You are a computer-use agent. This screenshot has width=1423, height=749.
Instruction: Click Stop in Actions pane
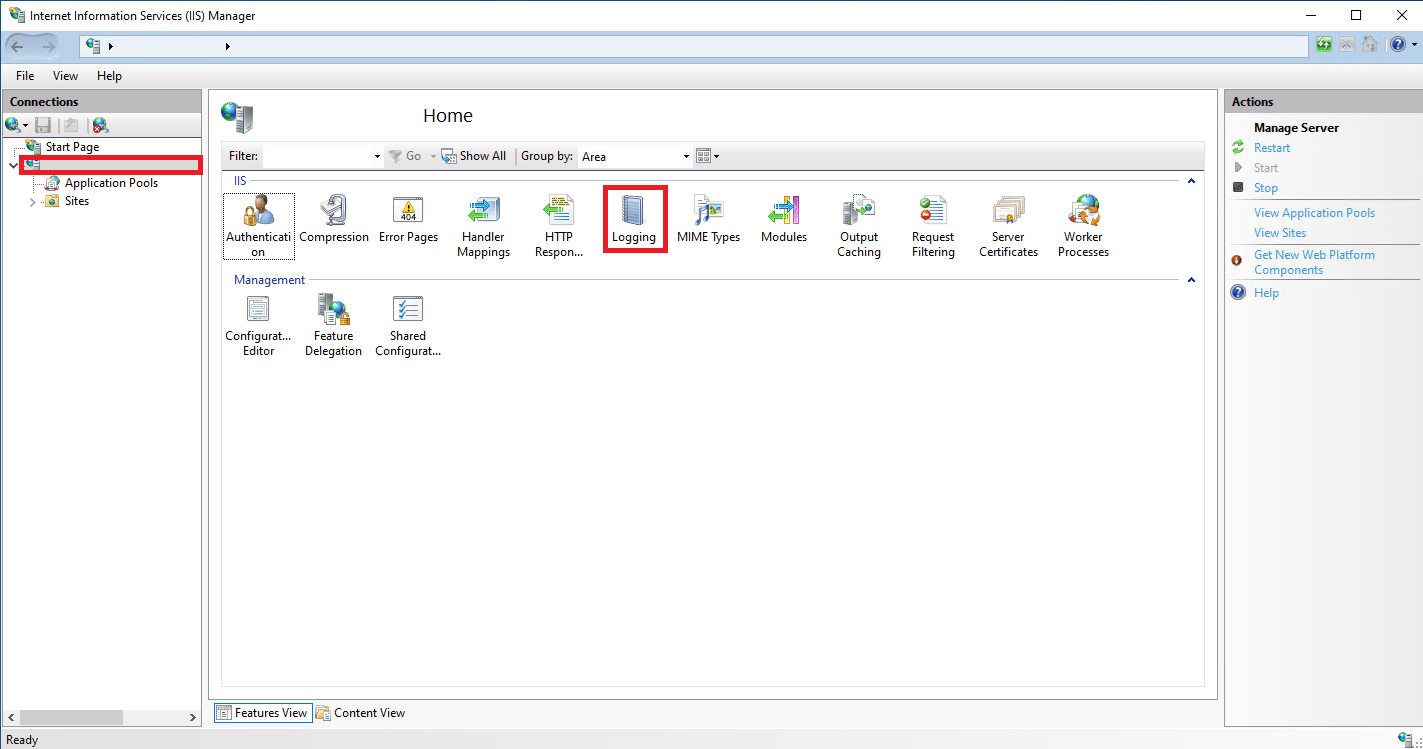point(1266,188)
